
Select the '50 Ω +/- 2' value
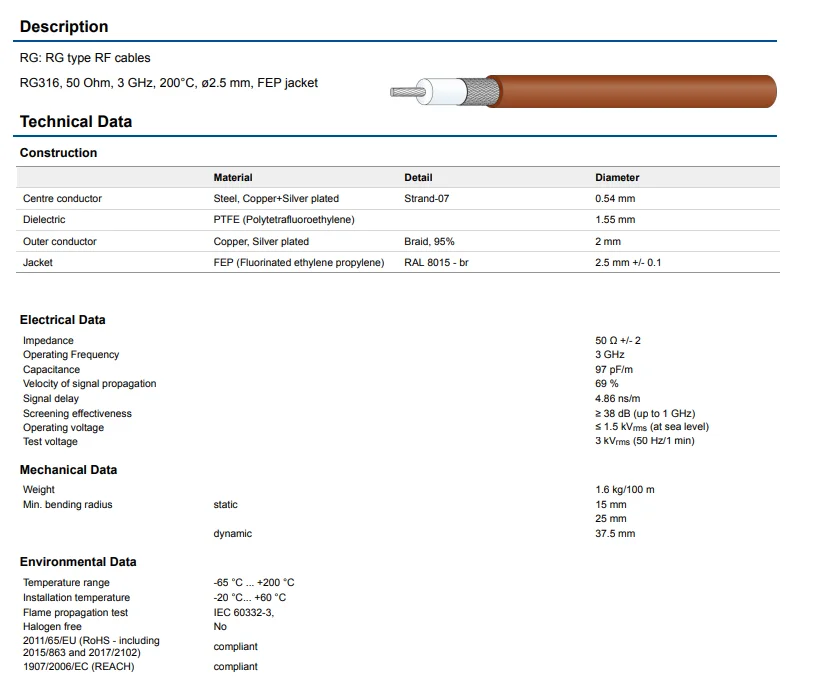click(618, 340)
